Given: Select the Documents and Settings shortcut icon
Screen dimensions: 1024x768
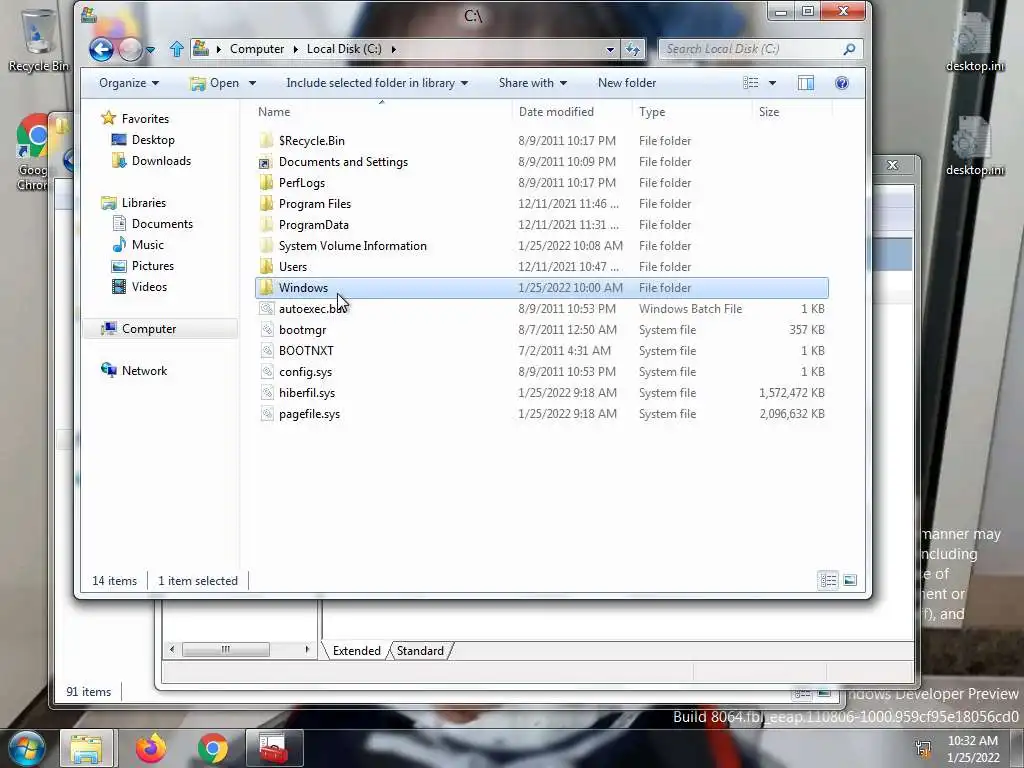Looking at the screenshot, I should pyautogui.click(x=266, y=162).
